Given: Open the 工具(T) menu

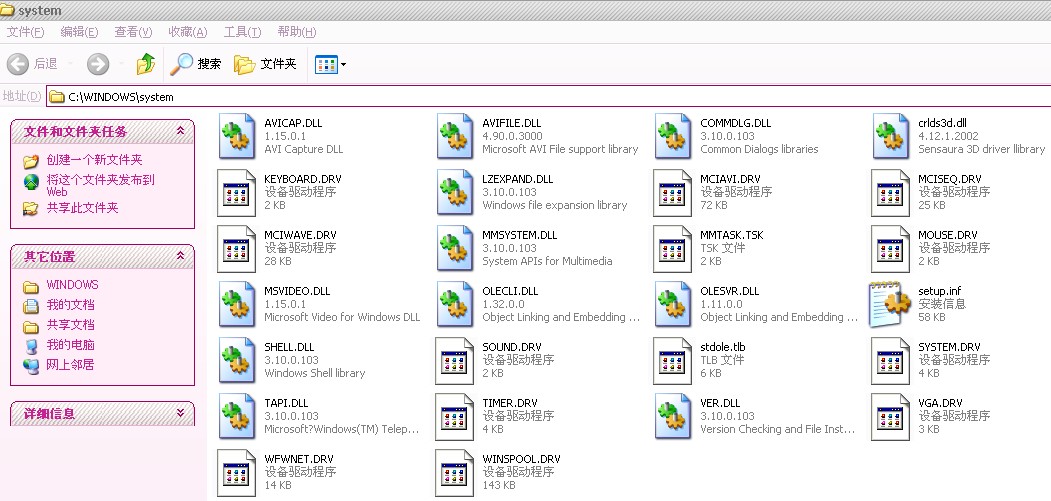Looking at the screenshot, I should 242,32.
